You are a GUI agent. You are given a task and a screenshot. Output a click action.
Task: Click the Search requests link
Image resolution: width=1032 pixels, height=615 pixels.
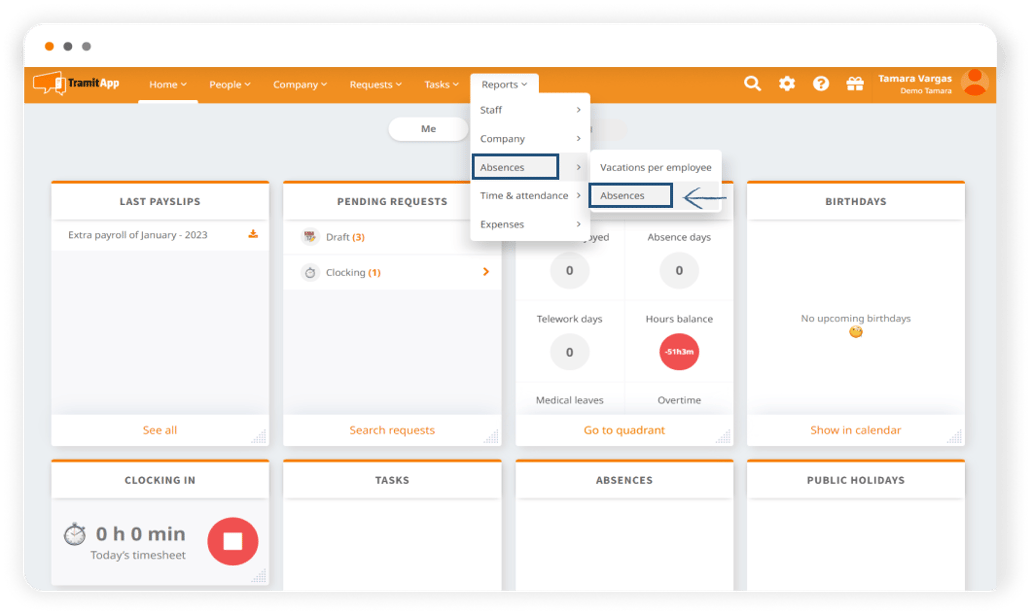pos(392,430)
